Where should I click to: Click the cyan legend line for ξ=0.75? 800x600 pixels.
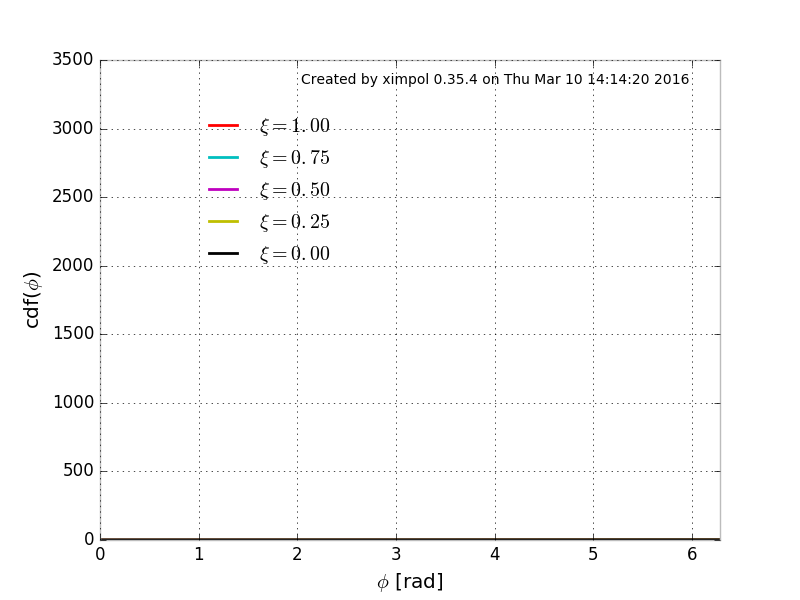(x=223, y=158)
